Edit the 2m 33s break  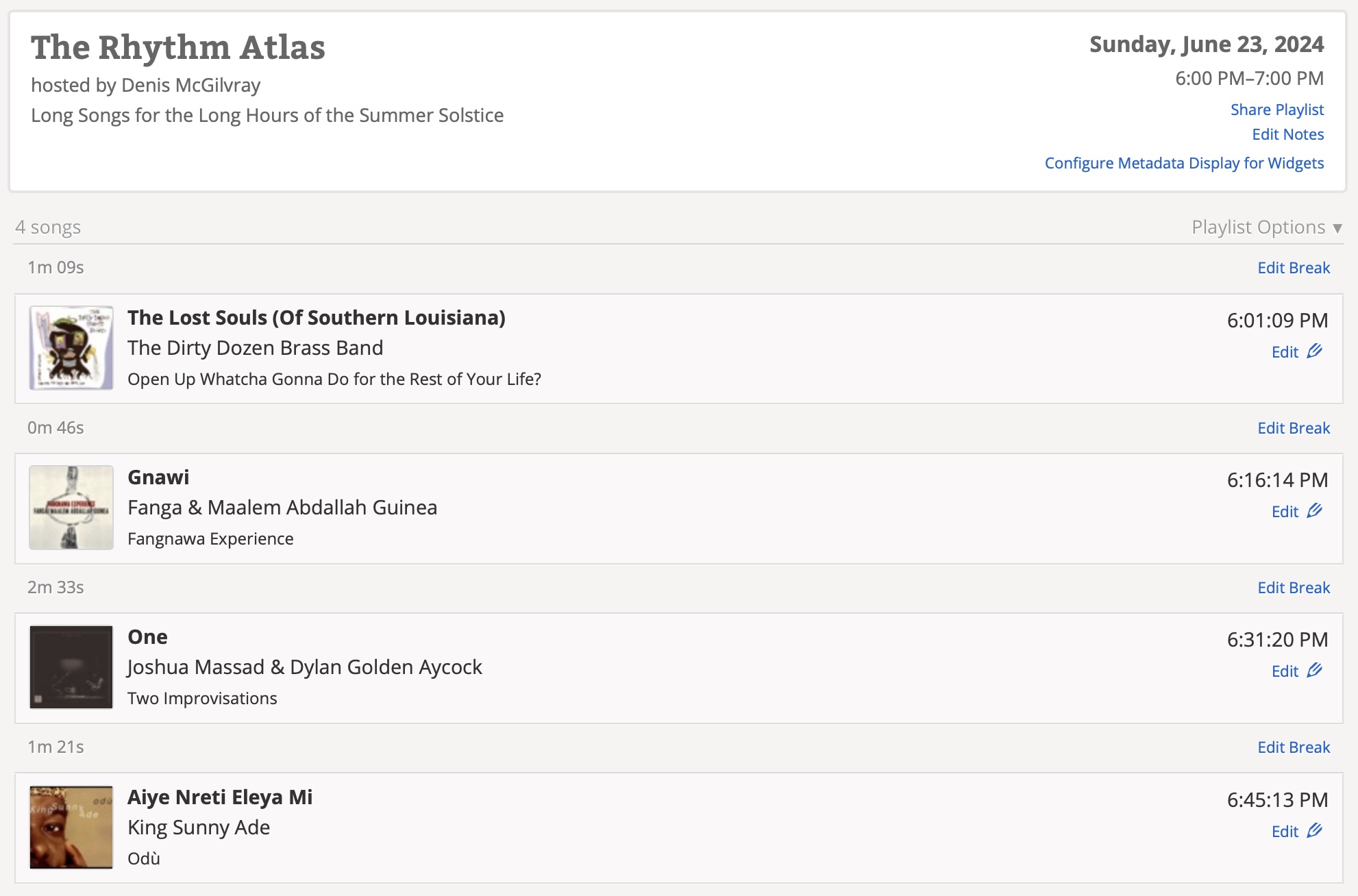pos(1293,588)
